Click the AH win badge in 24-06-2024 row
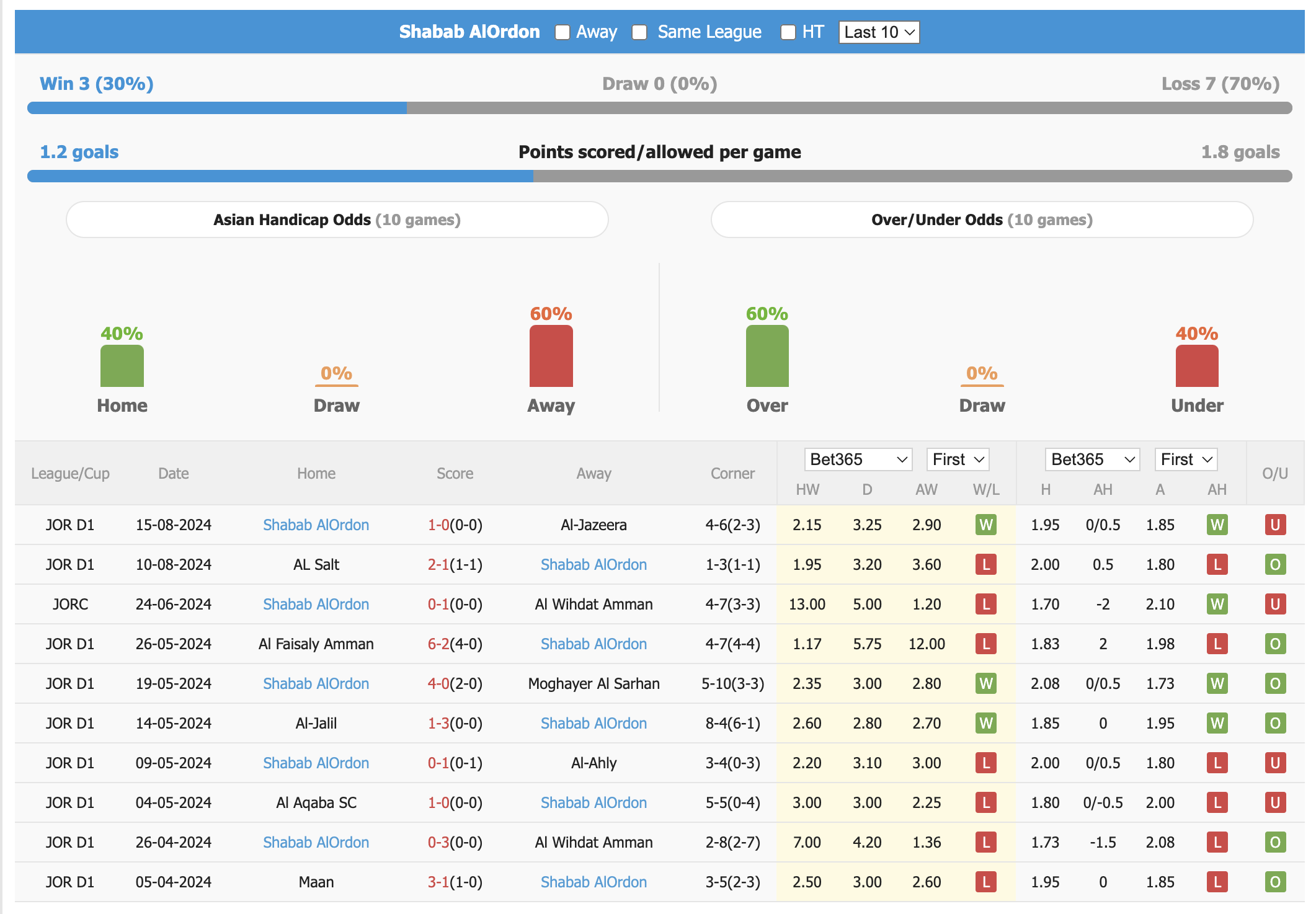1316x914 pixels. pos(1217,604)
